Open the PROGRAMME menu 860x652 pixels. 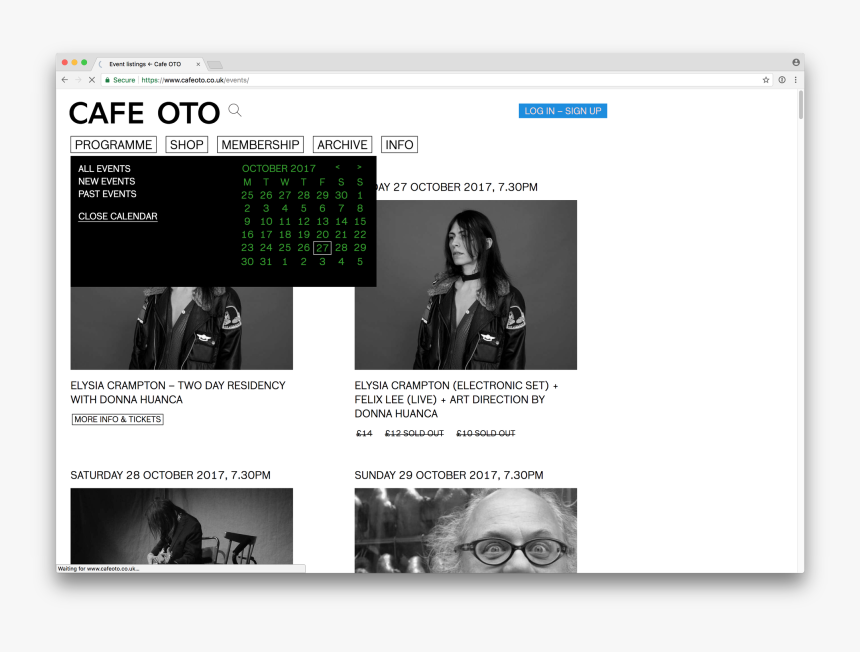pos(114,145)
